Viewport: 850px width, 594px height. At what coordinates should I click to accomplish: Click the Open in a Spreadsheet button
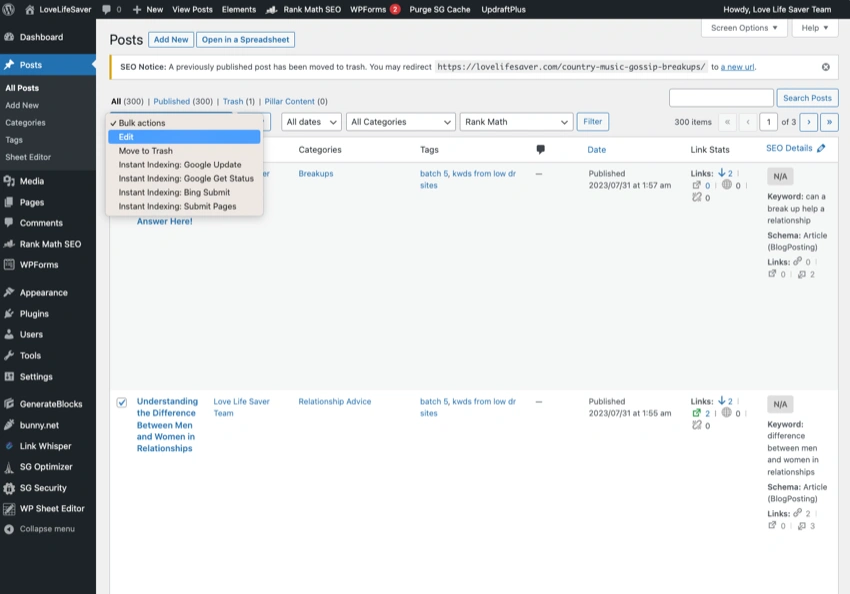click(x=246, y=40)
